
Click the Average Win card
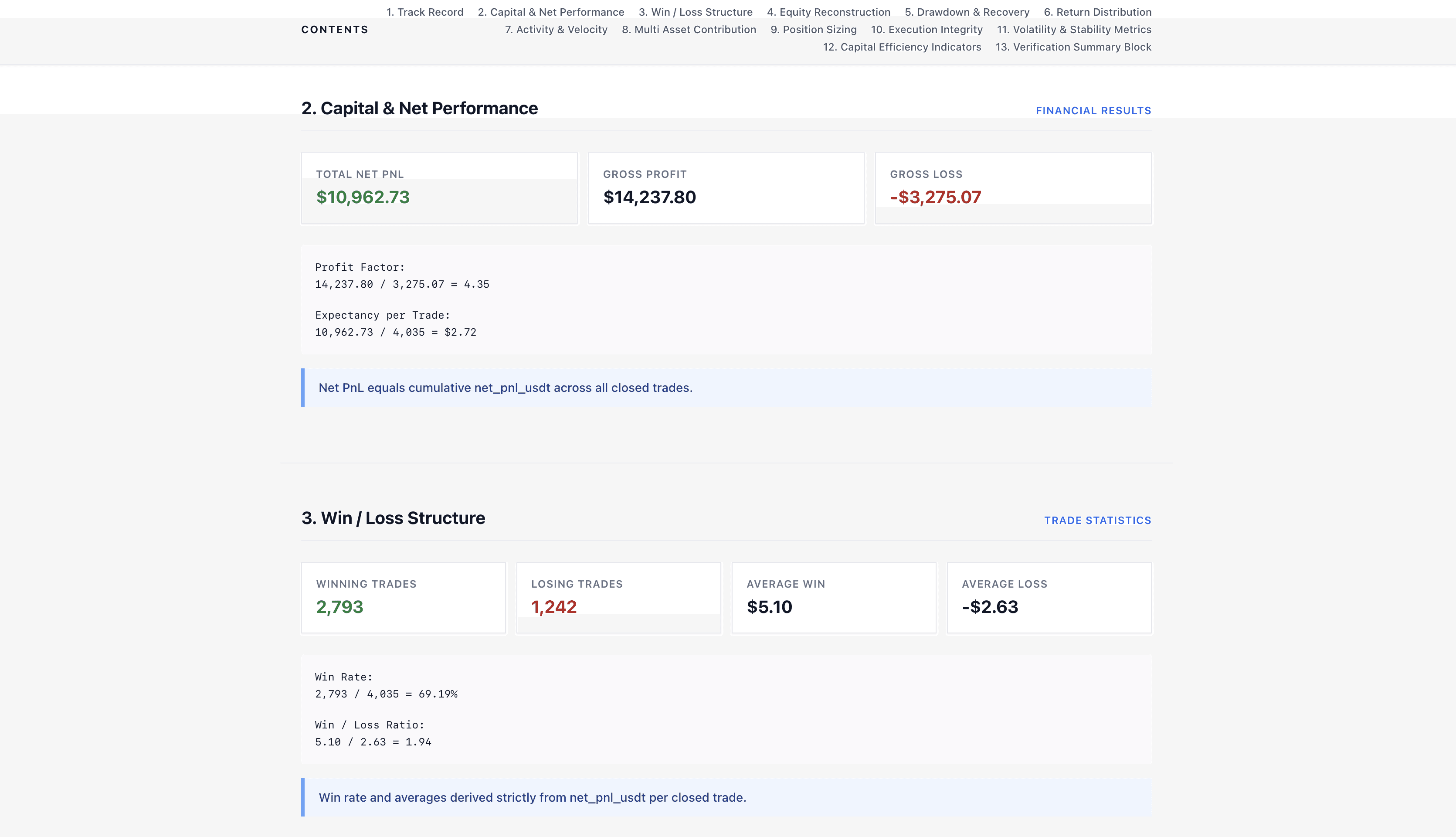click(833, 597)
